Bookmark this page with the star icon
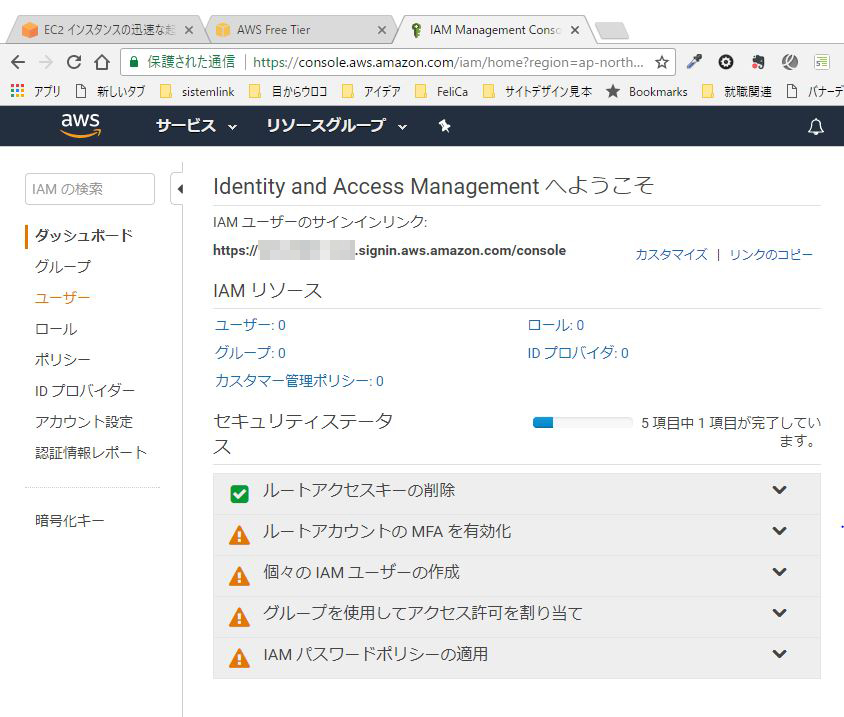Viewport: 844px width, 717px height. (x=662, y=62)
